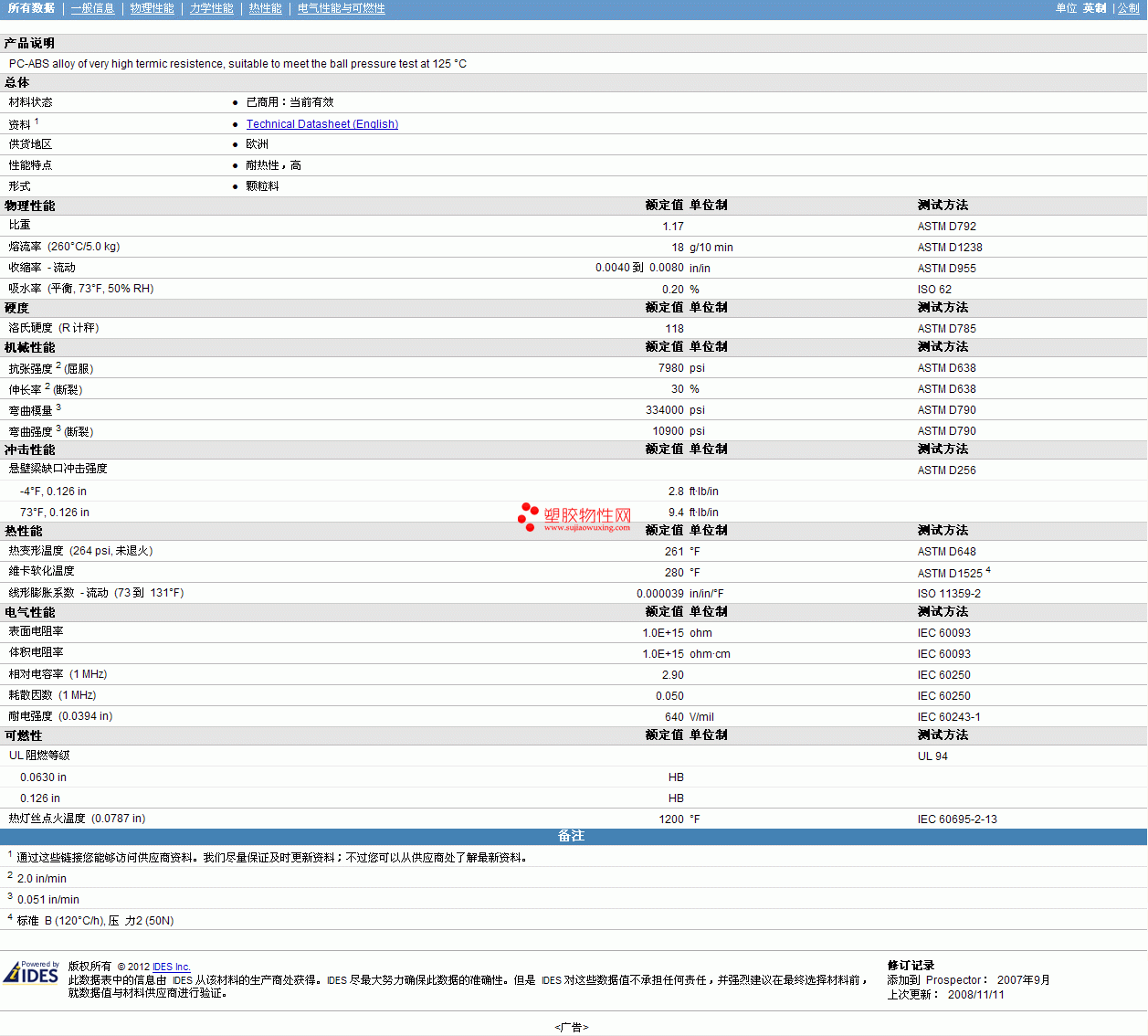This screenshot has height=1036, width=1148.
Task: Click the 广告 placeholder at the bottom
Action: (x=572, y=1028)
